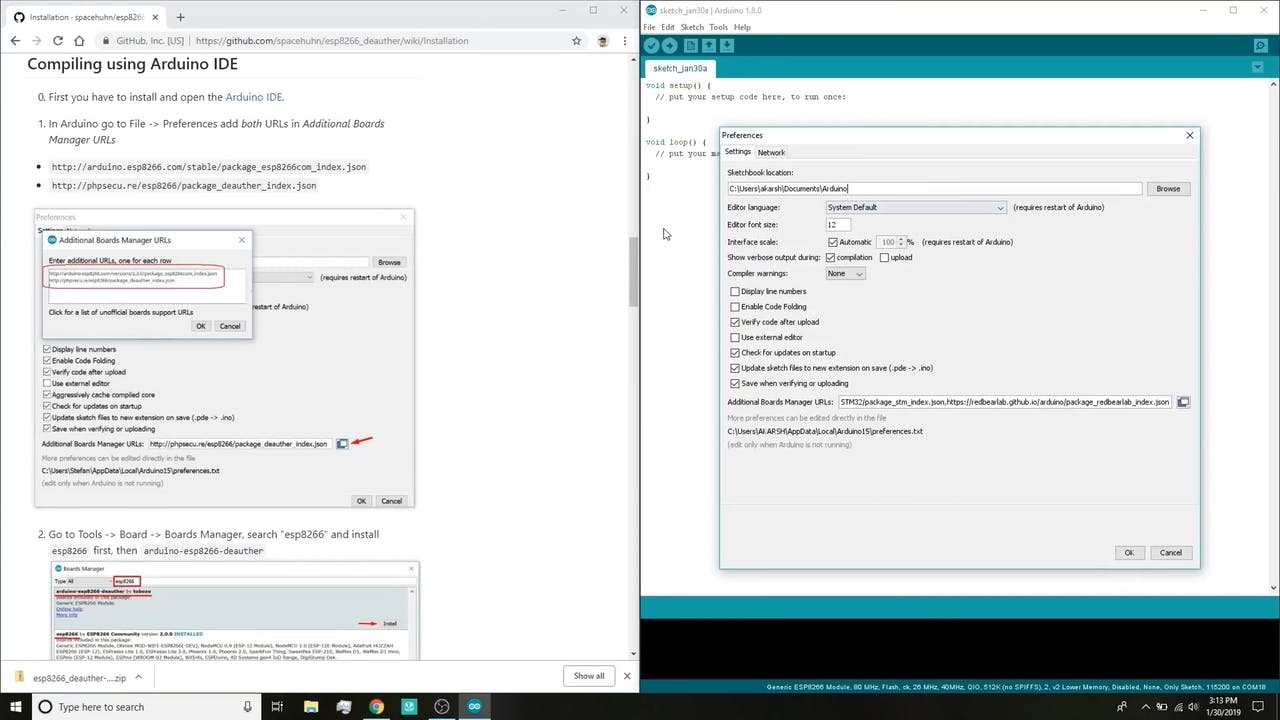Create a new sketch via toolbar icon
Screen dimensions: 1280x720
pos(691,46)
